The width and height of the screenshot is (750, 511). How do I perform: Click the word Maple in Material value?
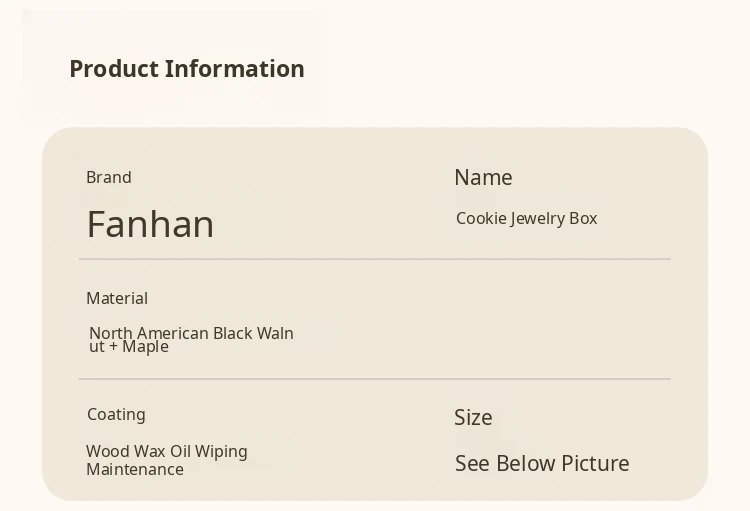(x=145, y=347)
